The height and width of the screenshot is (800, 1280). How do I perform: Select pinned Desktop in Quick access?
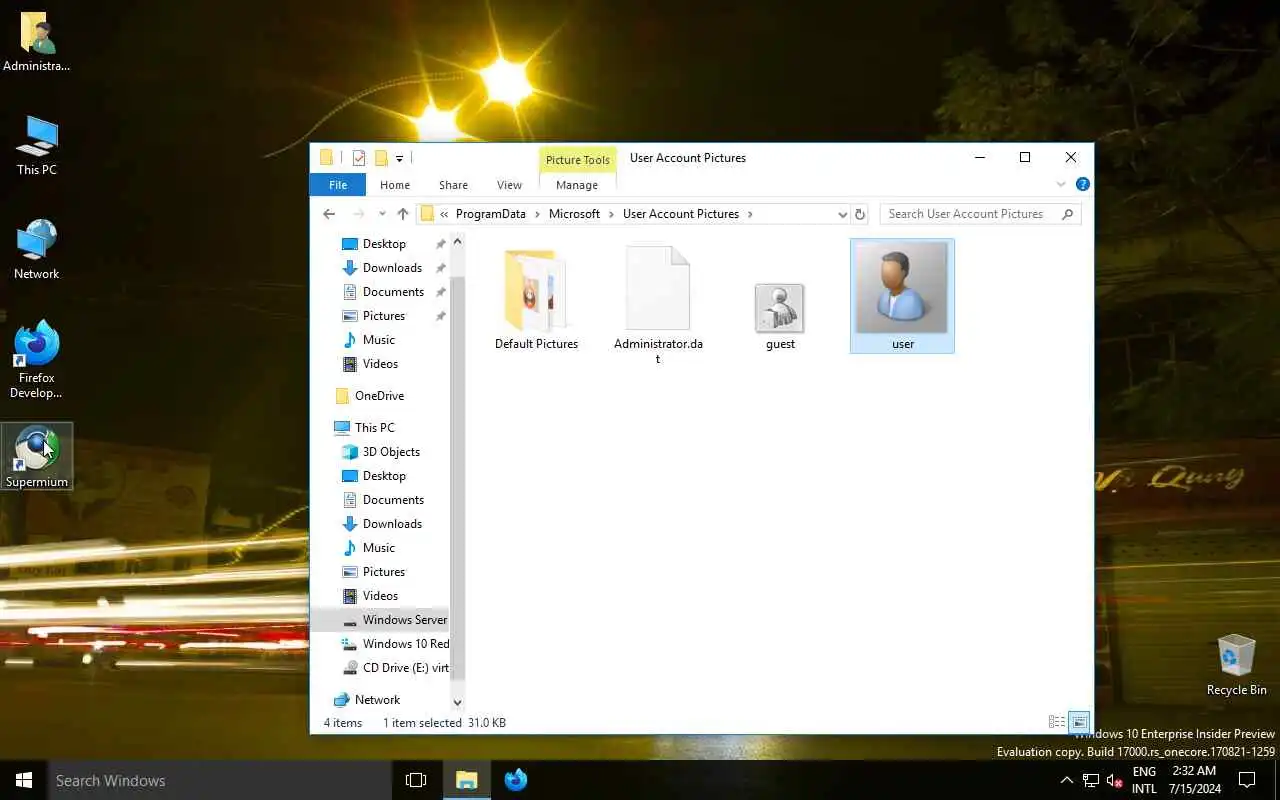click(x=384, y=244)
